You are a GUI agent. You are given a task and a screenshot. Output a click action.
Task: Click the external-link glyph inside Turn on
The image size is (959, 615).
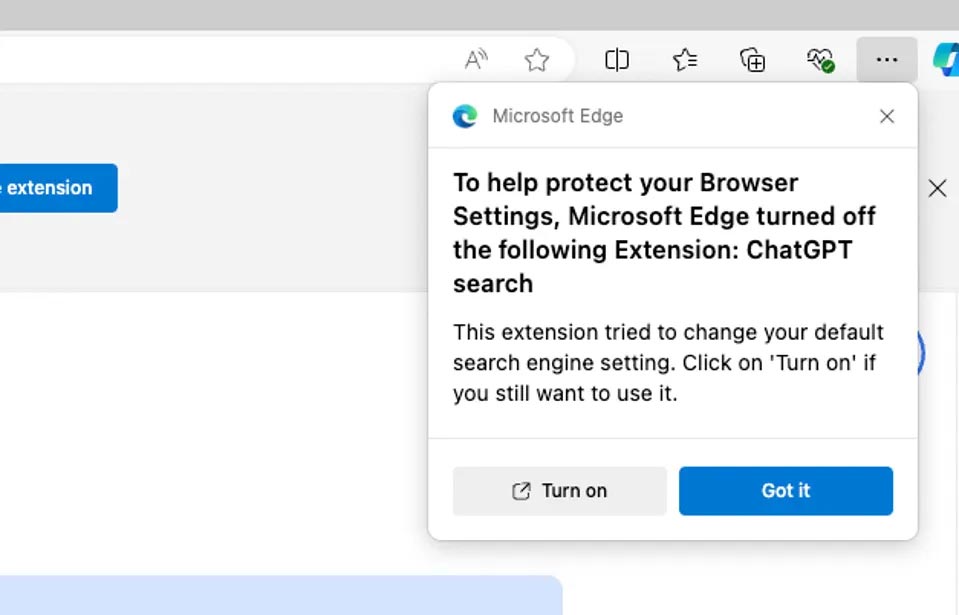[520, 491]
